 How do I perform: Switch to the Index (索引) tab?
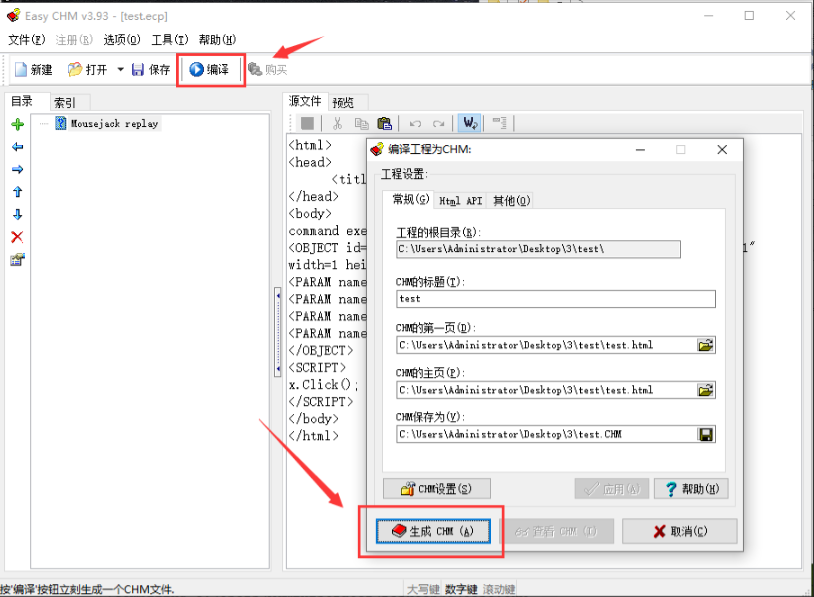click(x=65, y=103)
